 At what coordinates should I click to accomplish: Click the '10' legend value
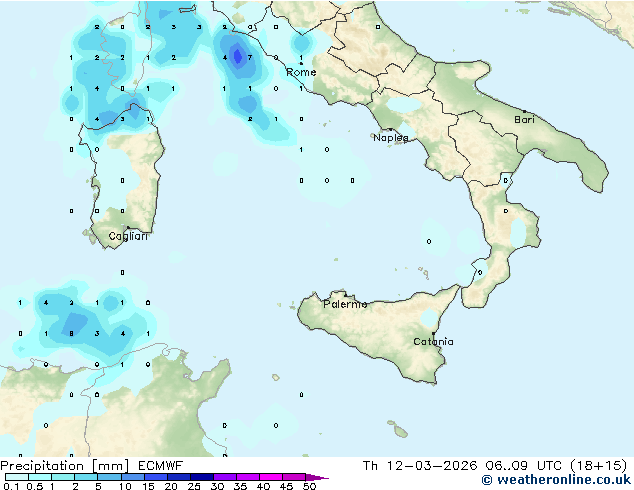coord(125,486)
